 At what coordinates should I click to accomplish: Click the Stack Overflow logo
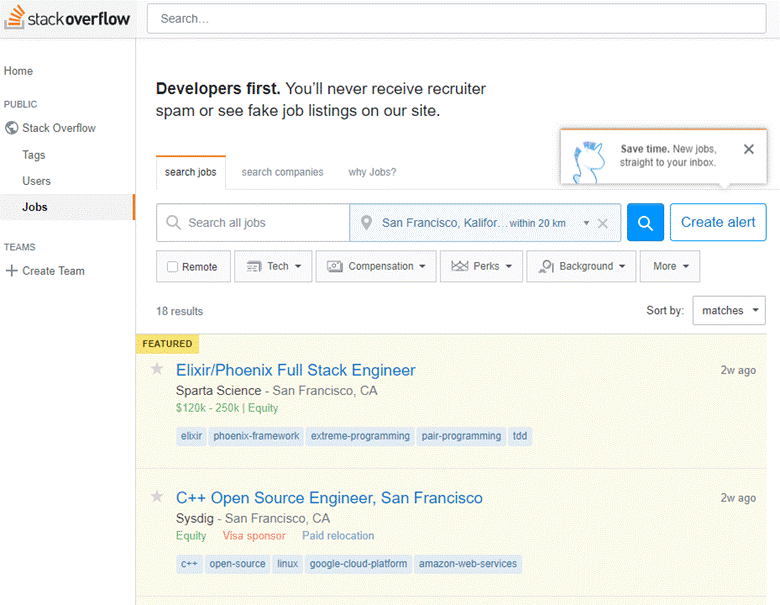(67, 19)
